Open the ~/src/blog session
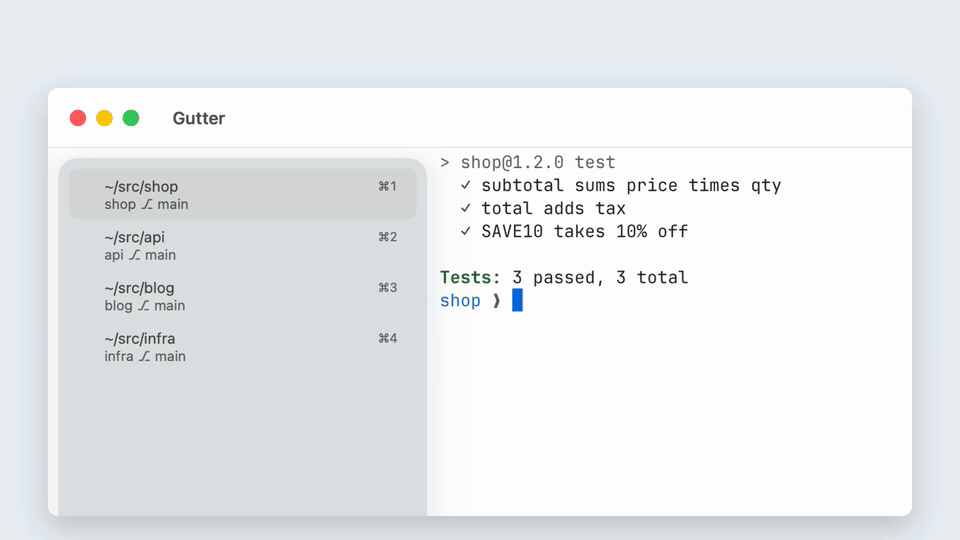 coord(242,296)
